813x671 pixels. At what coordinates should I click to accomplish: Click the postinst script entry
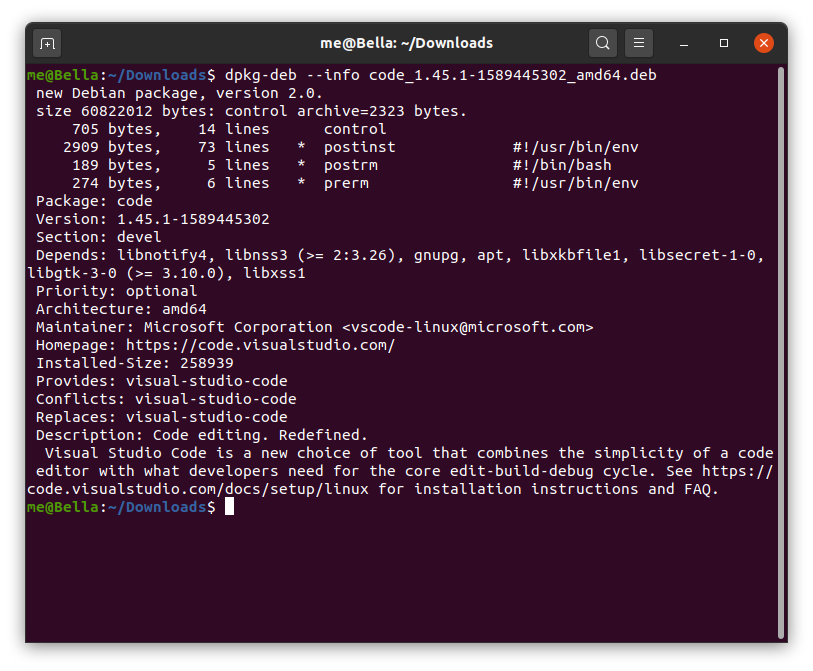point(359,147)
